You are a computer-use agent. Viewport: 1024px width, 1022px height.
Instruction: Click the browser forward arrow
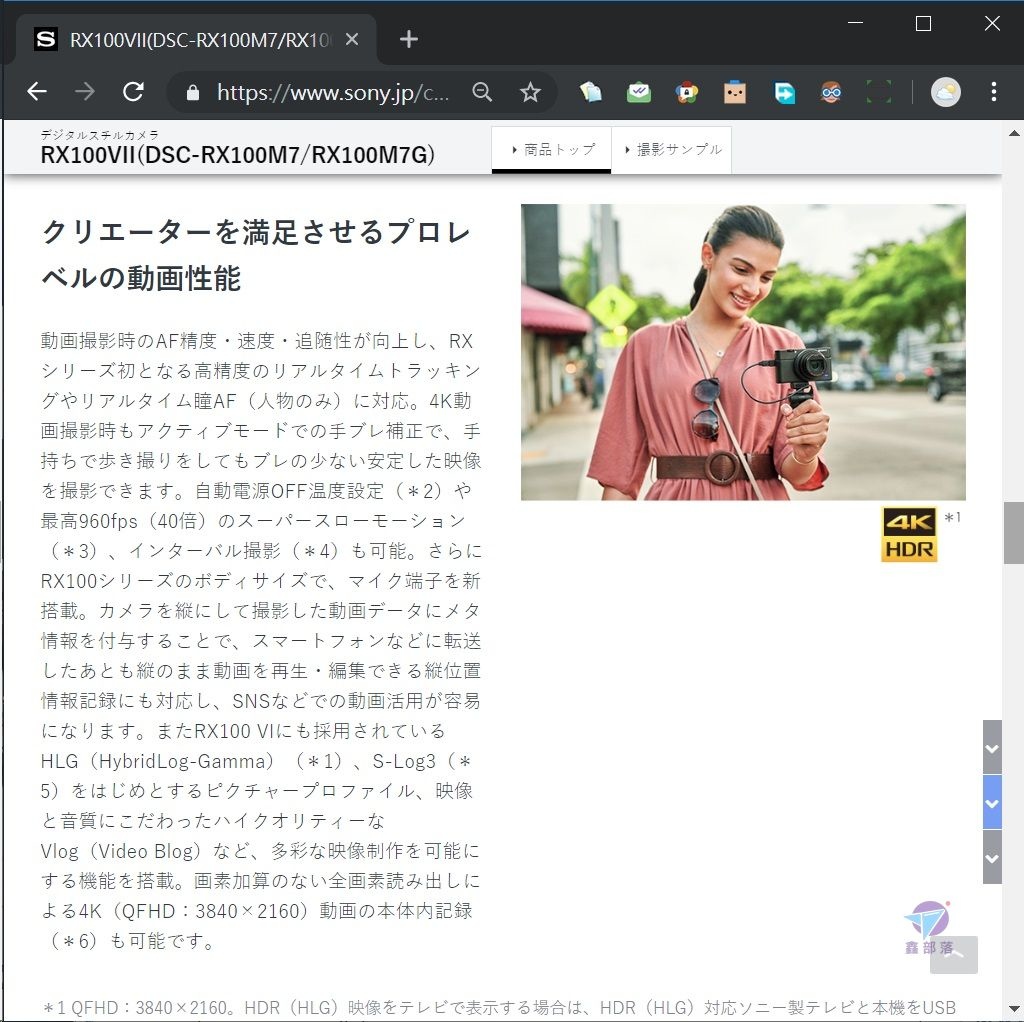click(x=85, y=91)
